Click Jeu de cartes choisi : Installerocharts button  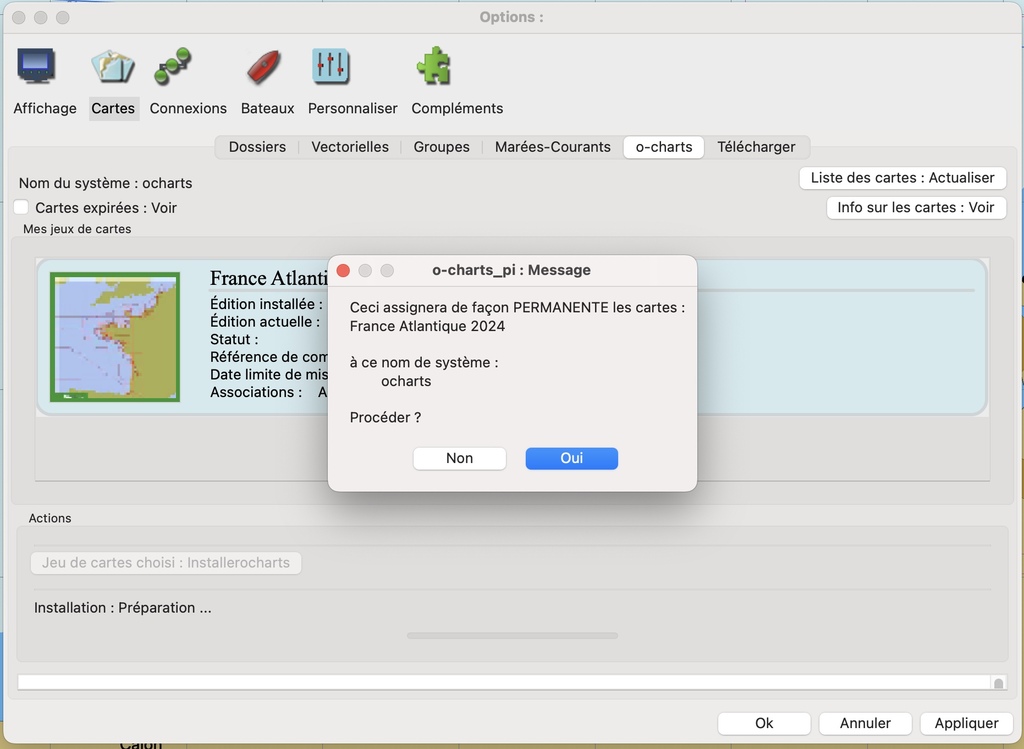(166, 563)
